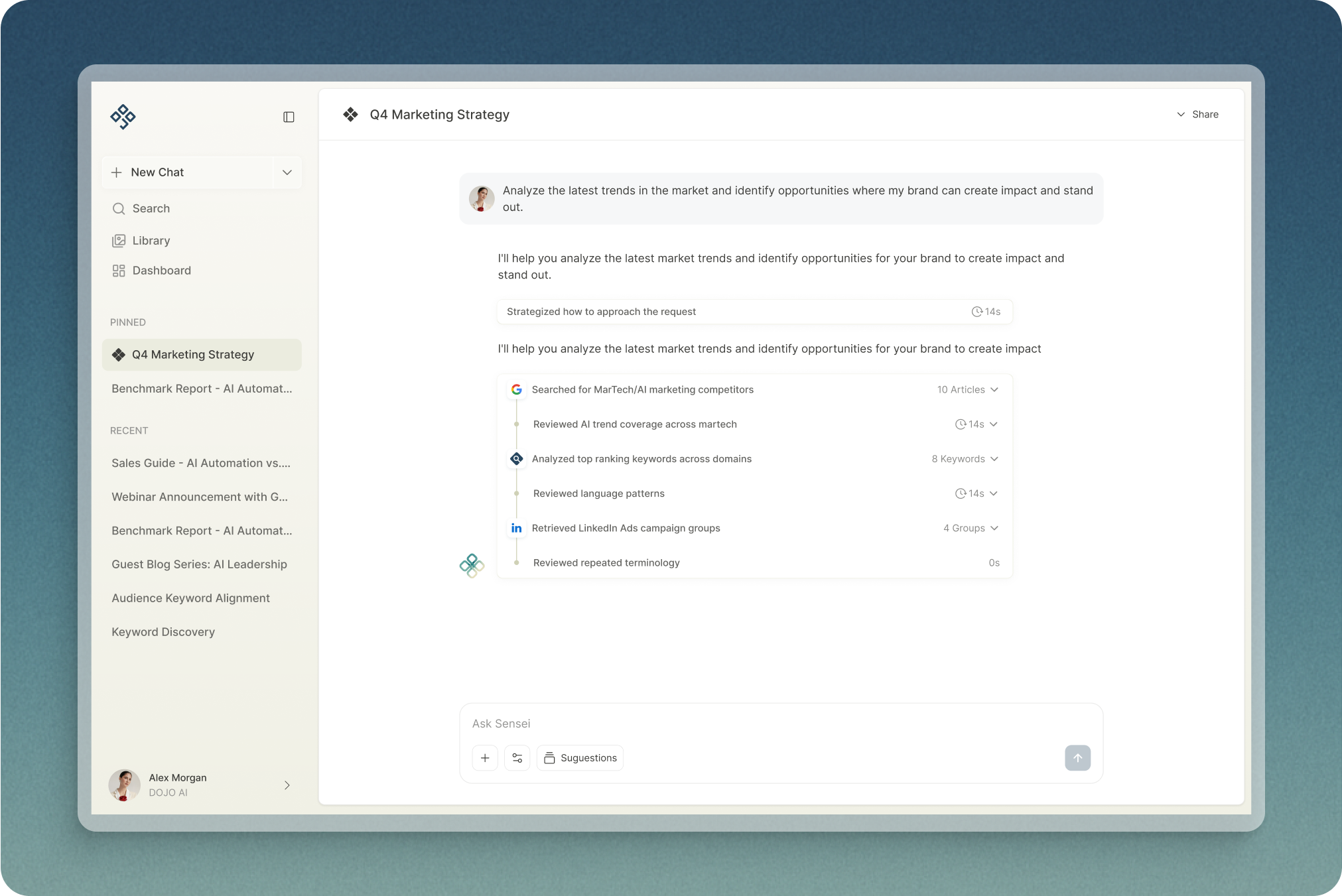Click the plus attachment button
This screenshot has height=896, width=1342.
[x=485, y=757]
